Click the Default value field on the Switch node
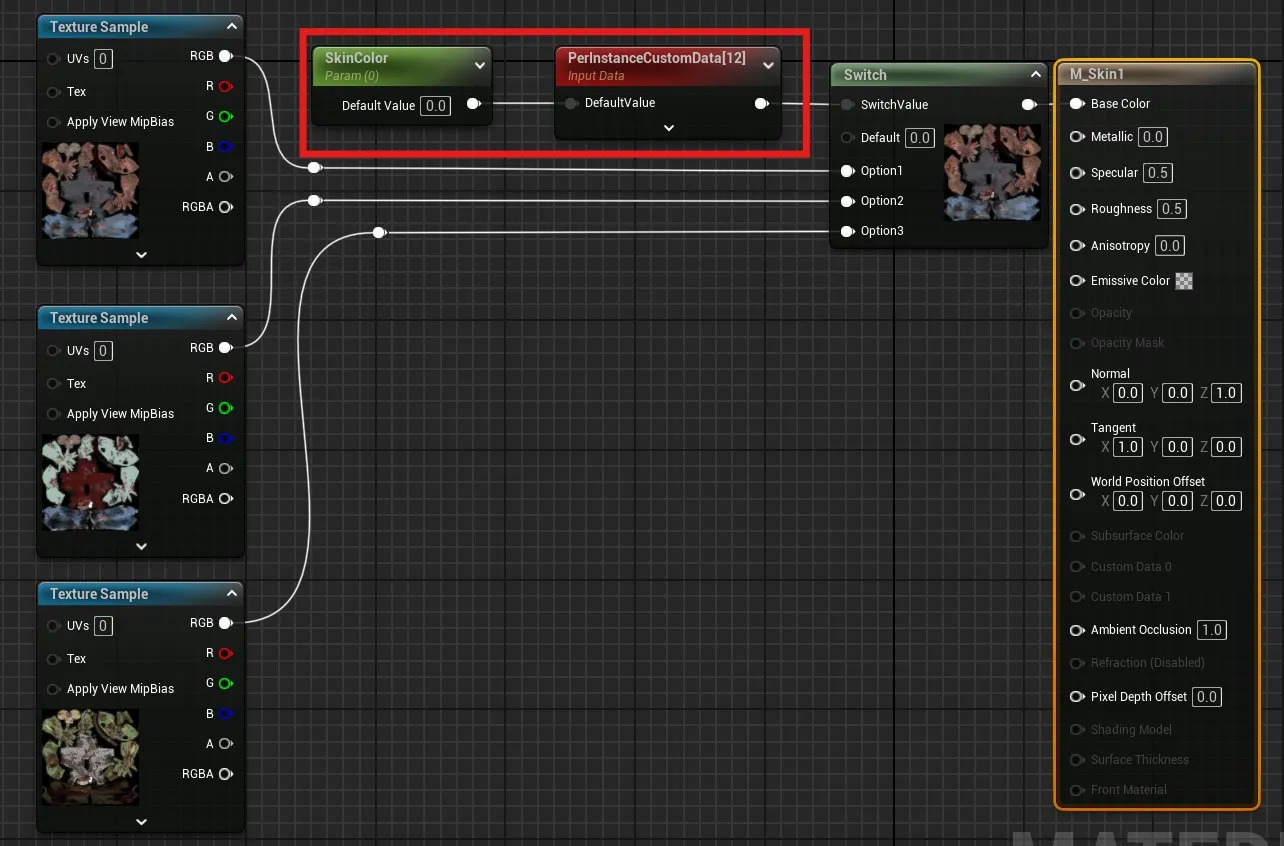The height and width of the screenshot is (846, 1284). click(922, 138)
